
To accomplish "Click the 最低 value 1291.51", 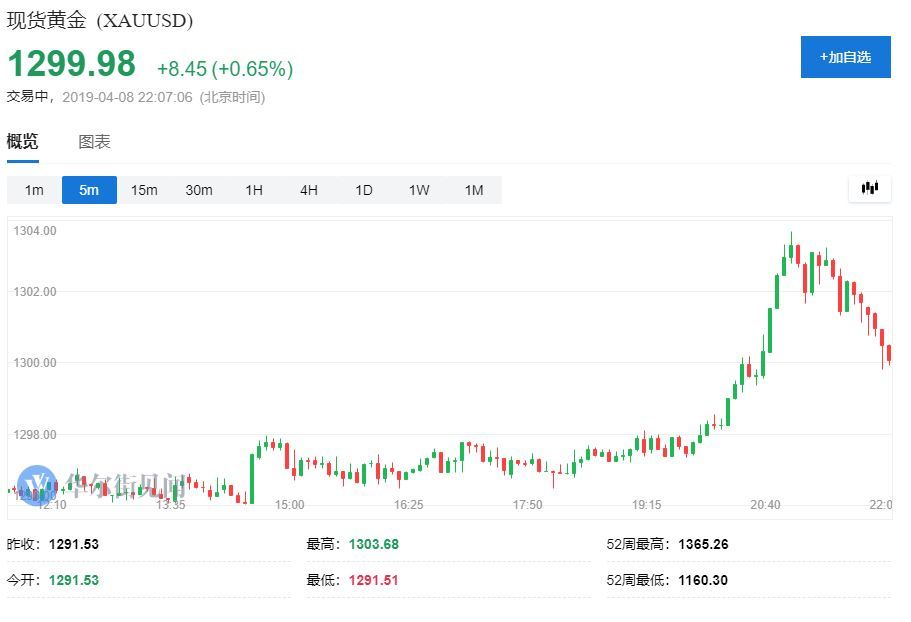I will [x=374, y=580].
